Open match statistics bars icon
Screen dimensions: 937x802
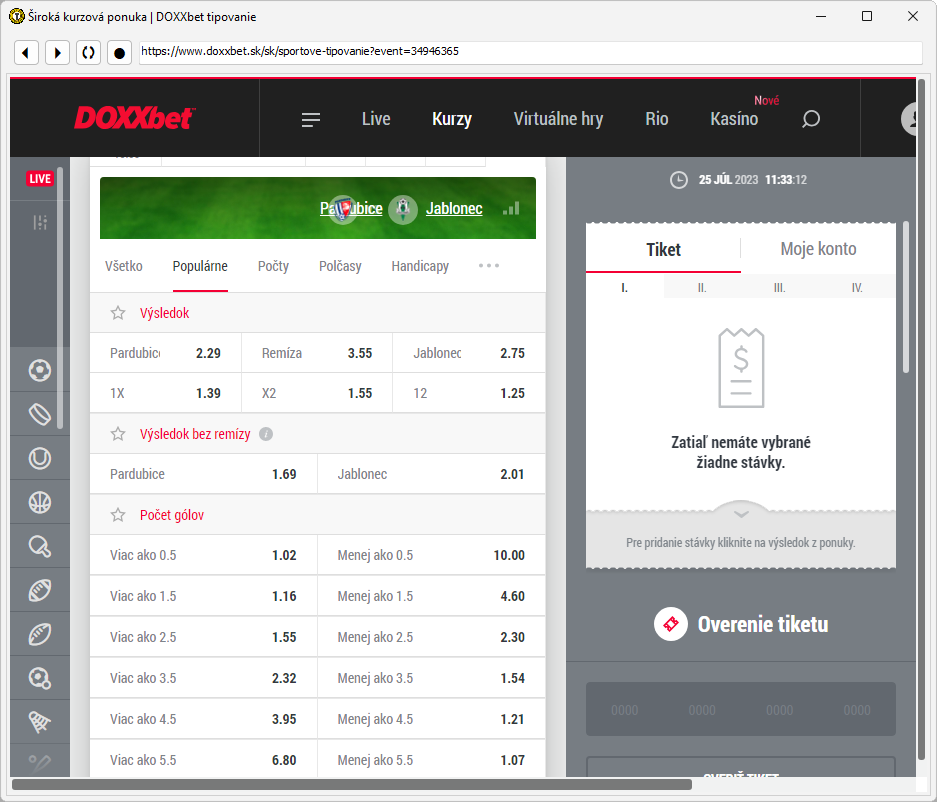pos(511,208)
